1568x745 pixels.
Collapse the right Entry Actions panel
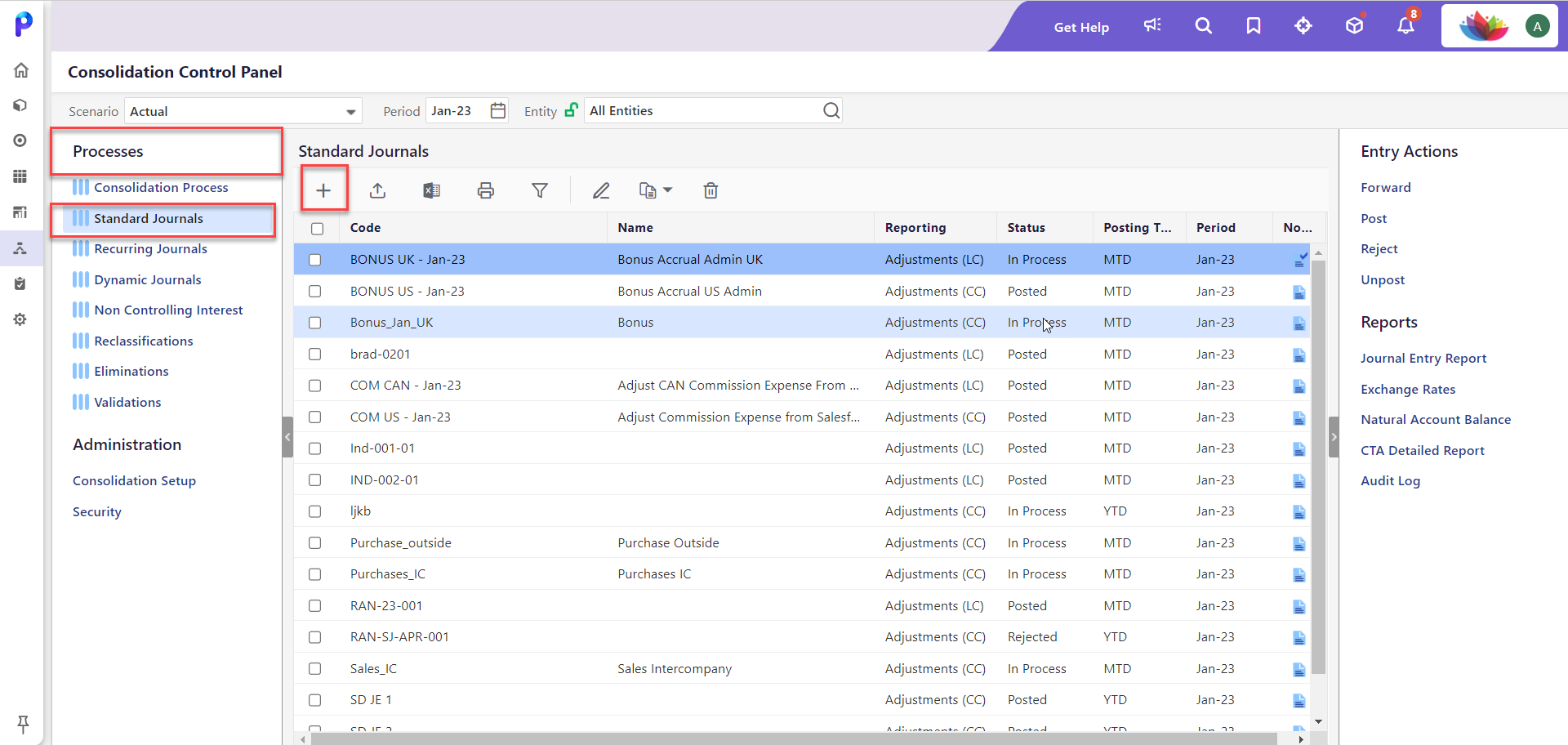tap(1334, 437)
